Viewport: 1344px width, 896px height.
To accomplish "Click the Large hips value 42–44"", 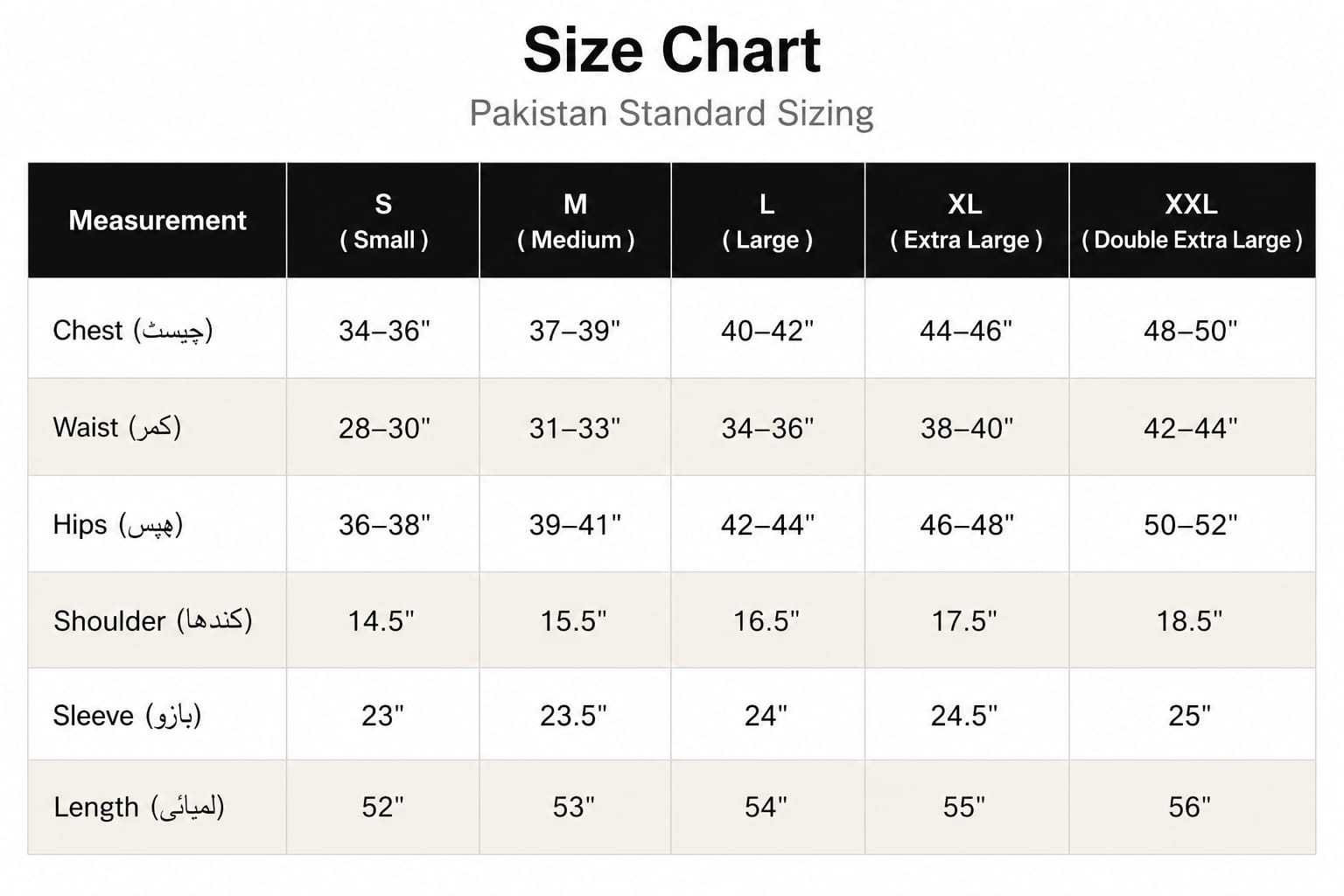I will pos(767,525).
